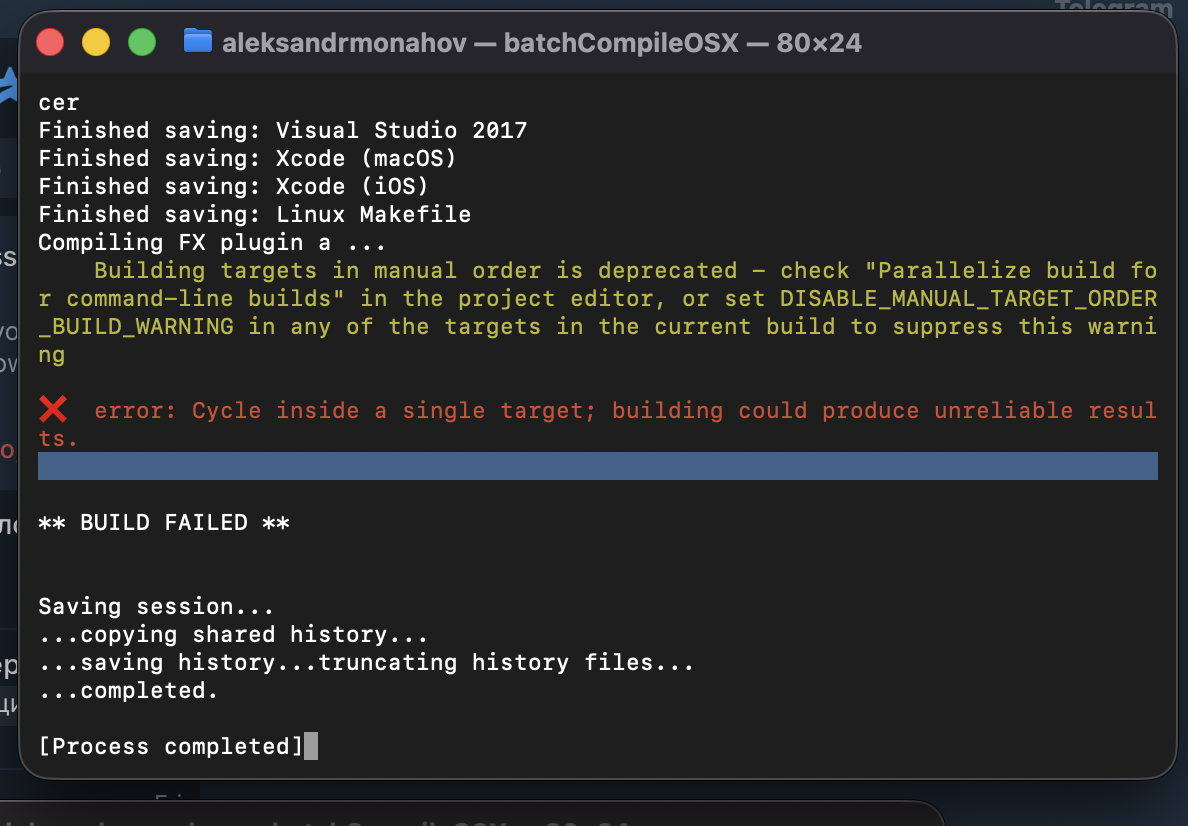Click the terminal cursor after Process completed
Image resolution: width=1188 pixels, height=826 pixels.
coord(311,746)
